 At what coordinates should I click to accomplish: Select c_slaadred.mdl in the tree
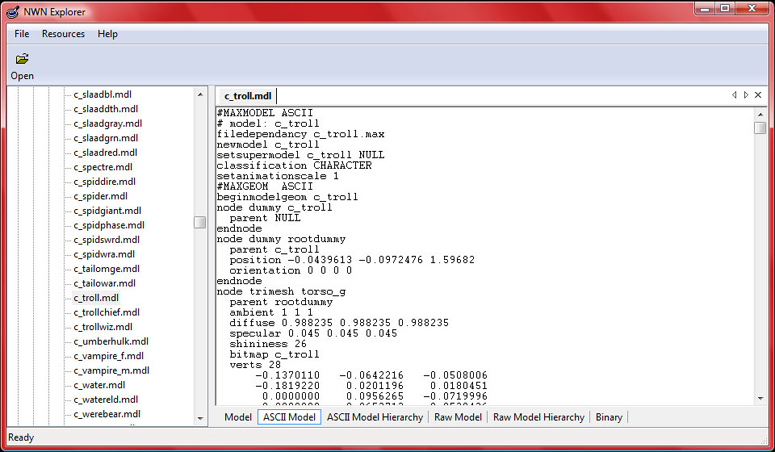click(x=105, y=153)
